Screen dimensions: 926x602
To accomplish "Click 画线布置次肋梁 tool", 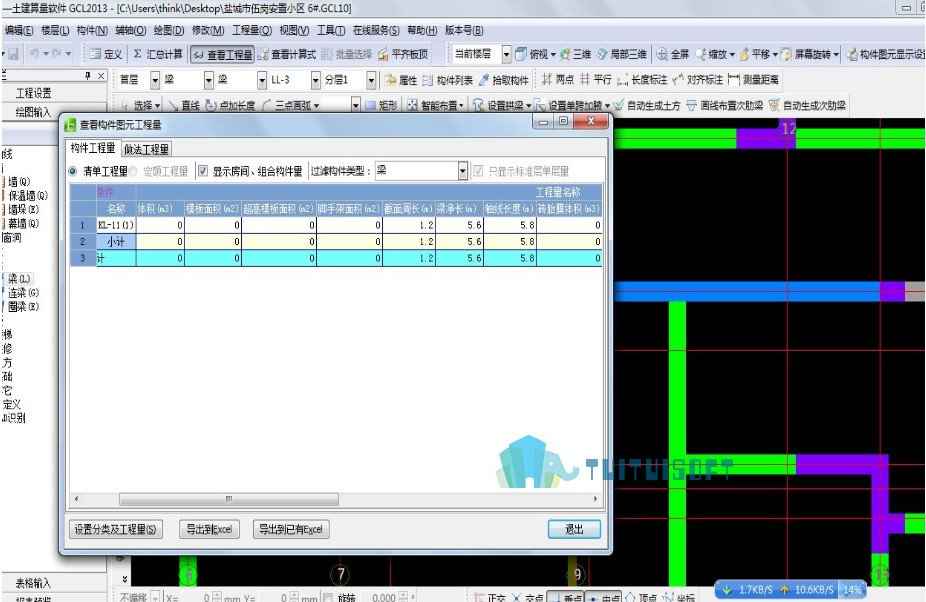I will point(725,105).
